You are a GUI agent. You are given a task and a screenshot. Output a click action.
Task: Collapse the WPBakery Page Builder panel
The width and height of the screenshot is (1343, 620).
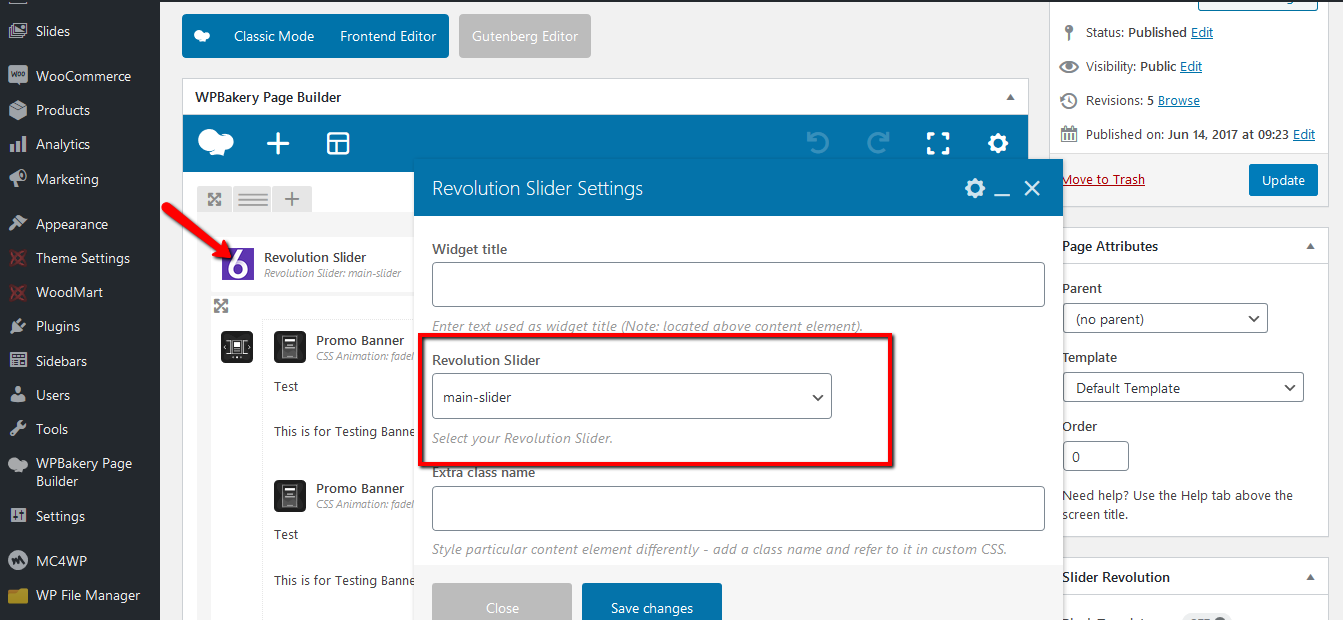click(x=1010, y=97)
